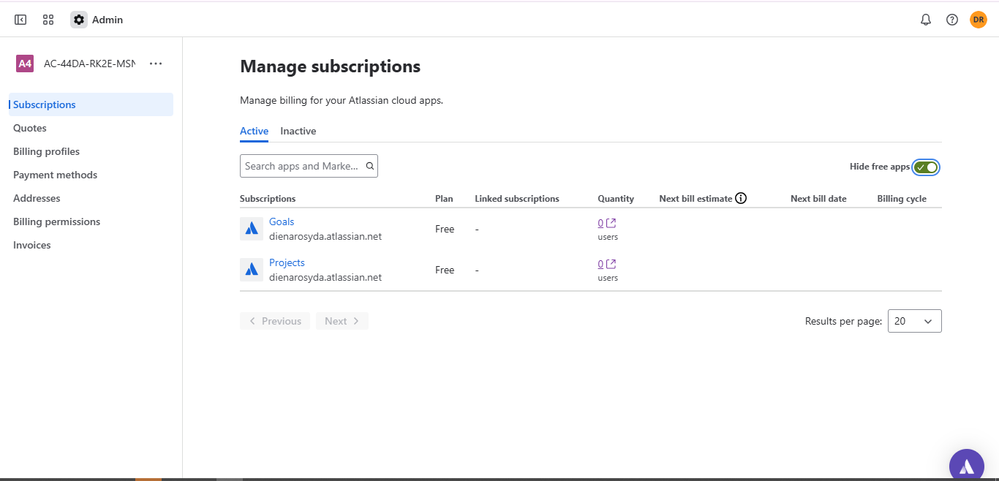Click the Next pagination button
Viewport: 999px width, 481px height.
click(342, 321)
